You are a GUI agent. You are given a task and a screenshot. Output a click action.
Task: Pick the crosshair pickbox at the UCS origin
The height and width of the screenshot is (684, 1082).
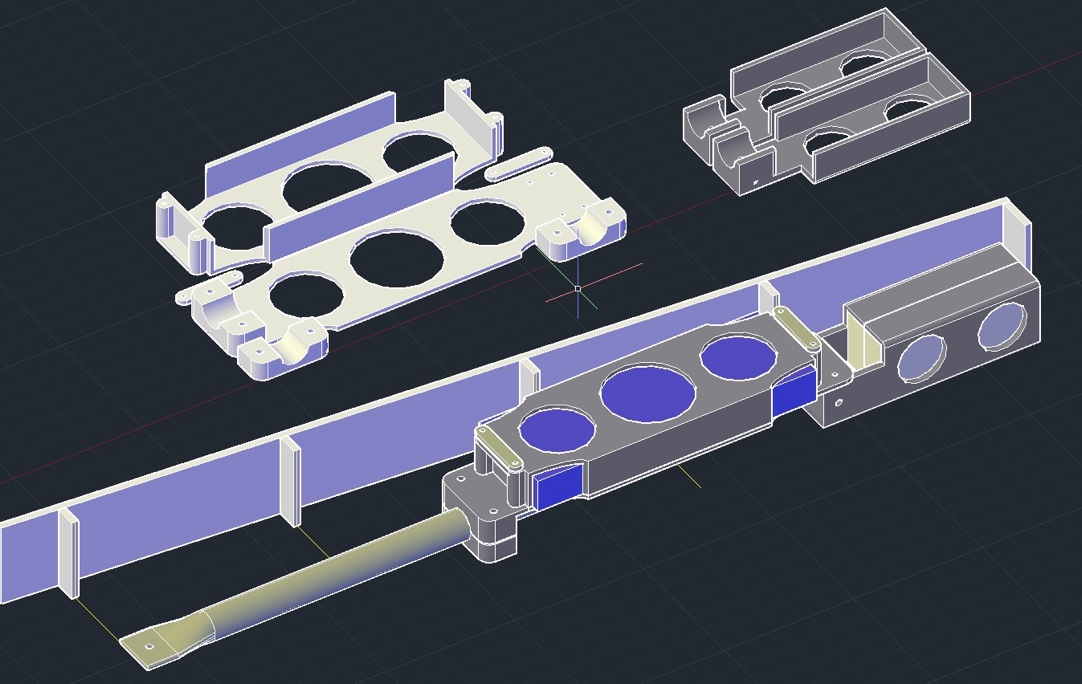tap(578, 289)
